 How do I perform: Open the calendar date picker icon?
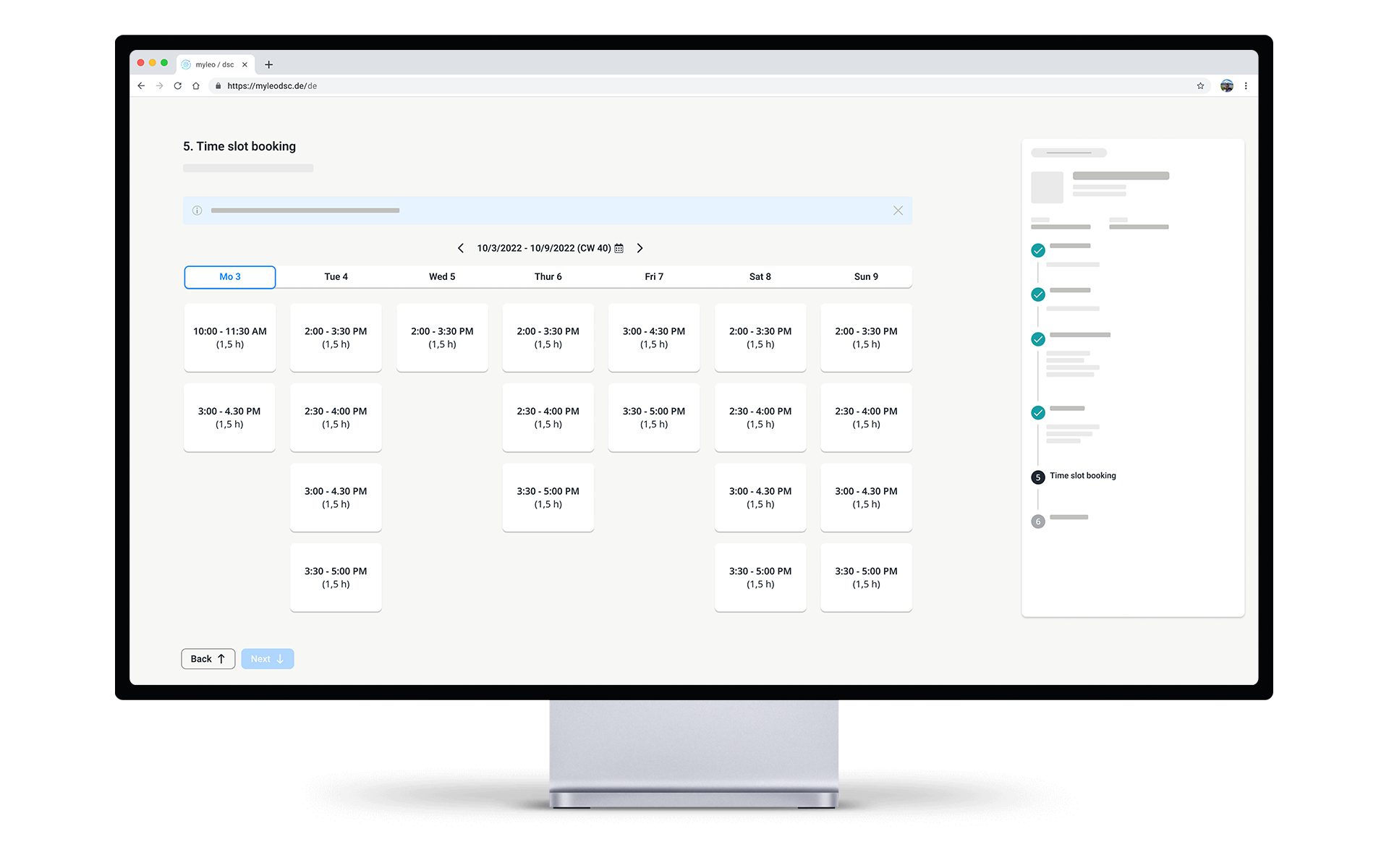(x=619, y=248)
